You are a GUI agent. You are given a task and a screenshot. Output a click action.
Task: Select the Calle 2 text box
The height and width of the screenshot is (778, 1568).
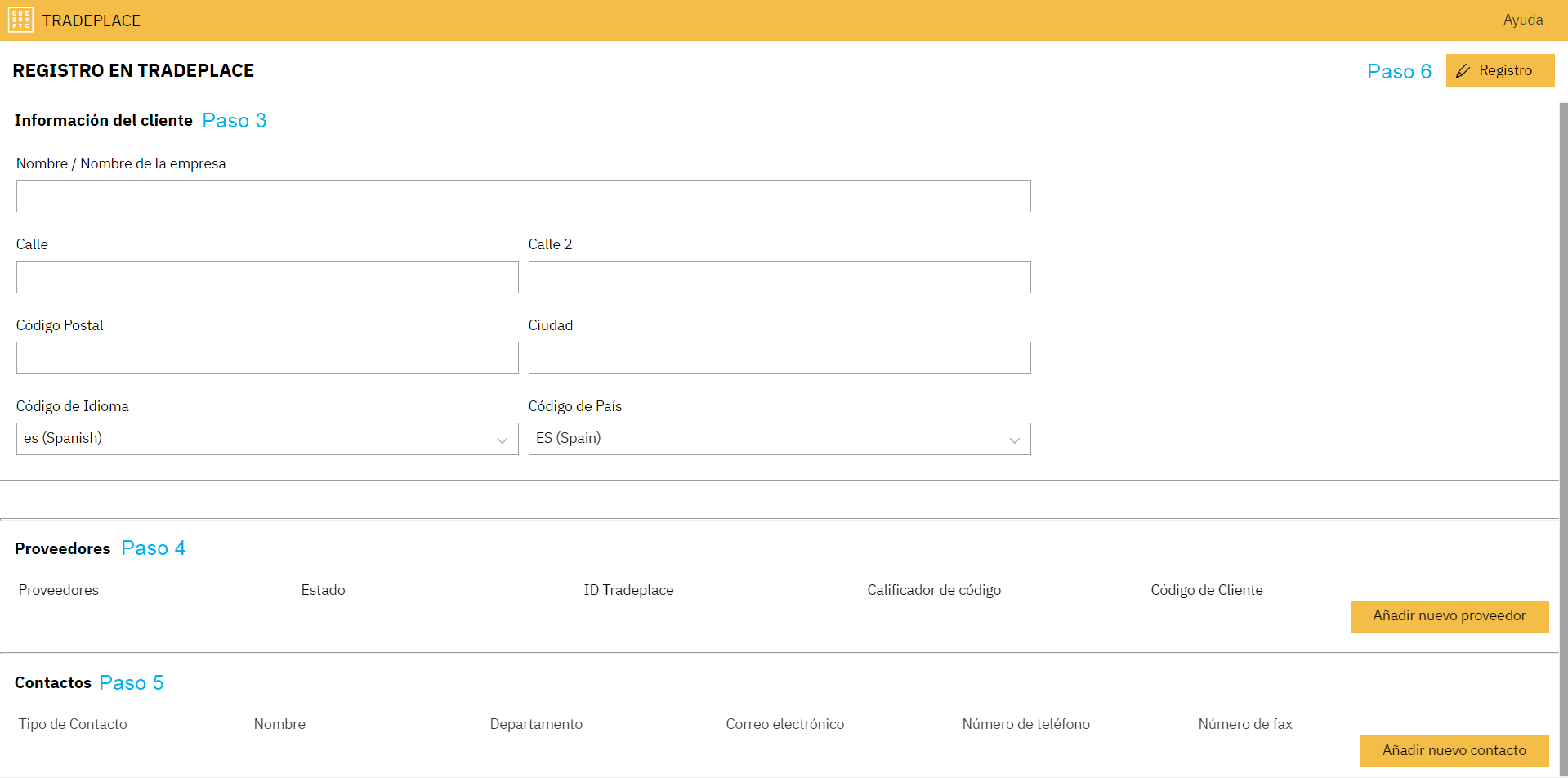[x=779, y=277]
